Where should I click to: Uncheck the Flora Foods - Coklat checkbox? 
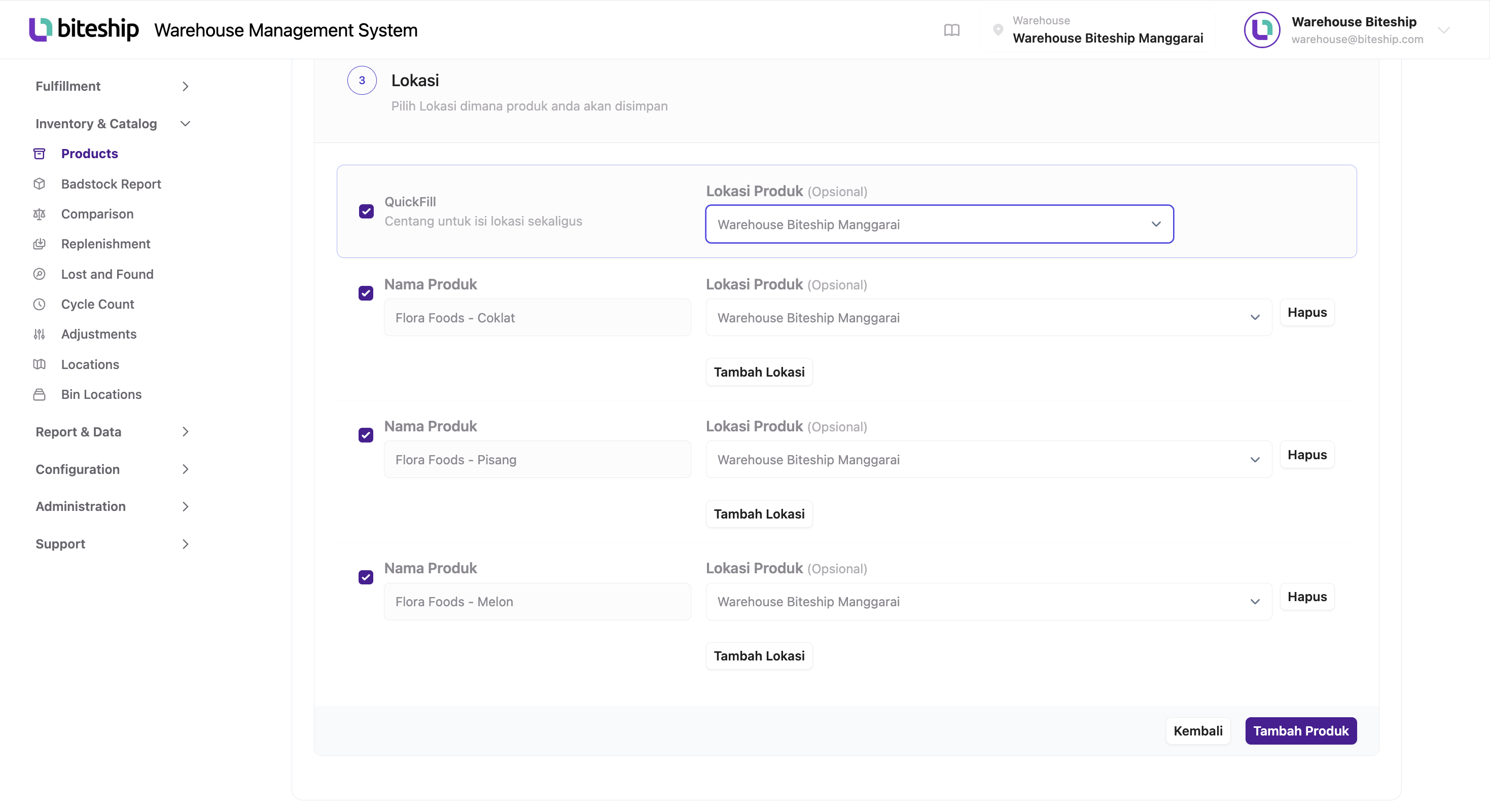pyautogui.click(x=366, y=293)
